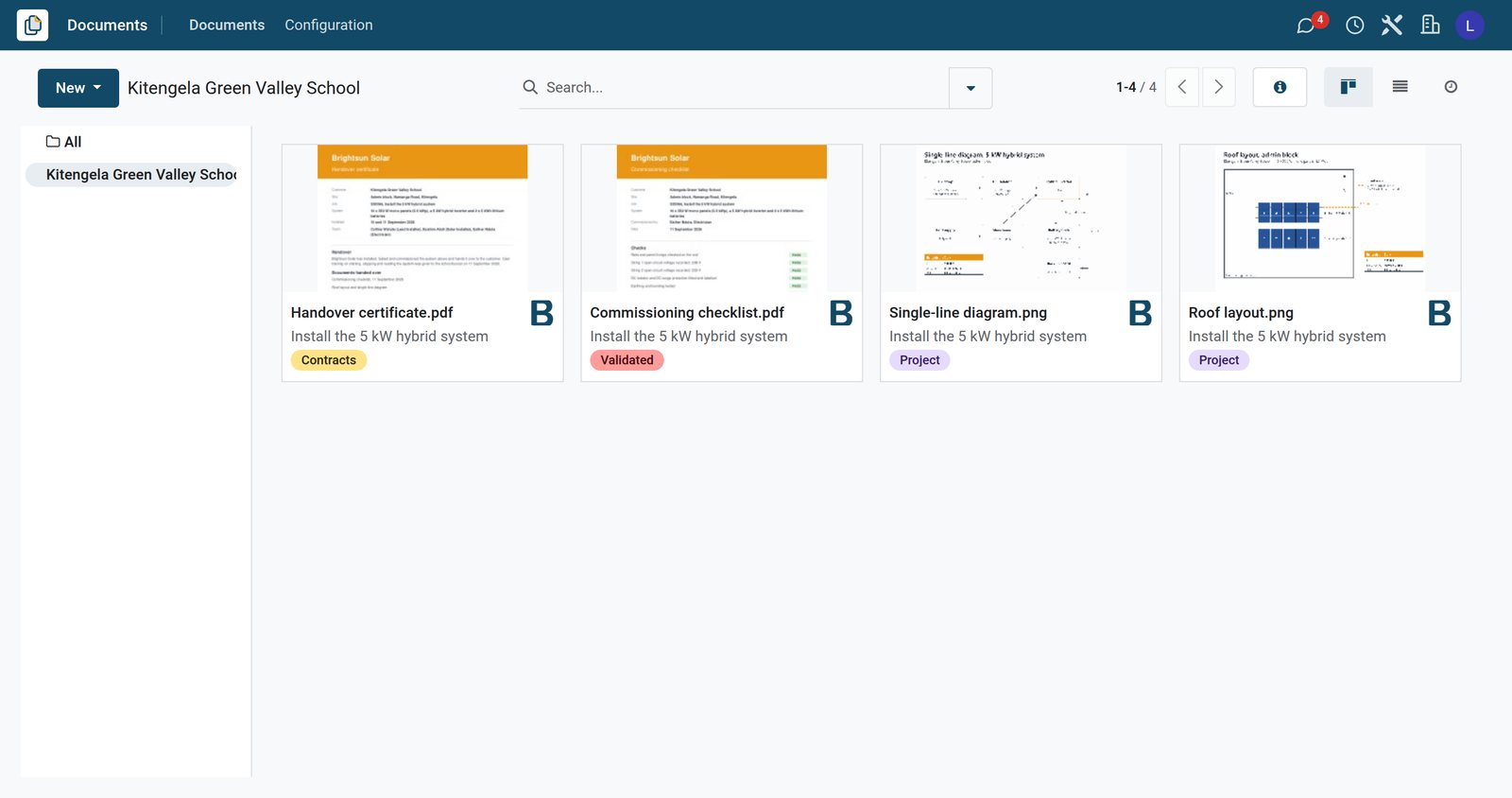Click the Single-line diagram.png file name

click(968, 313)
